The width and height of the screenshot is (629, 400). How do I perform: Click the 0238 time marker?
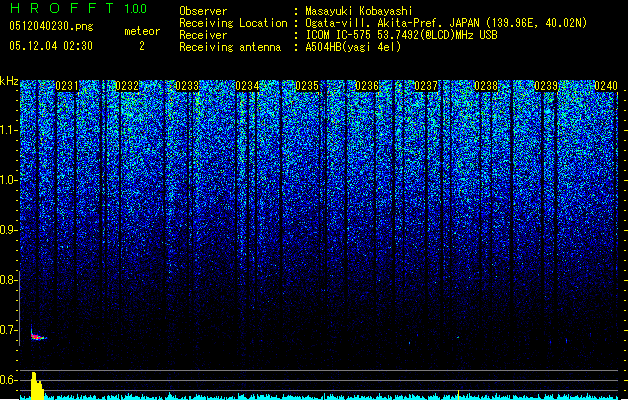(x=486, y=86)
